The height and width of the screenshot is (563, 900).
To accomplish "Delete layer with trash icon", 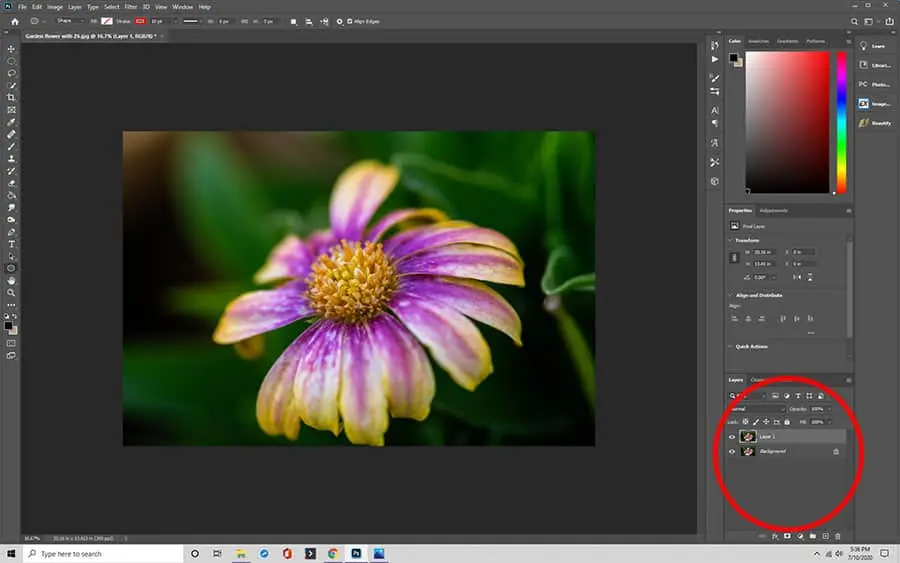I will tap(838, 536).
